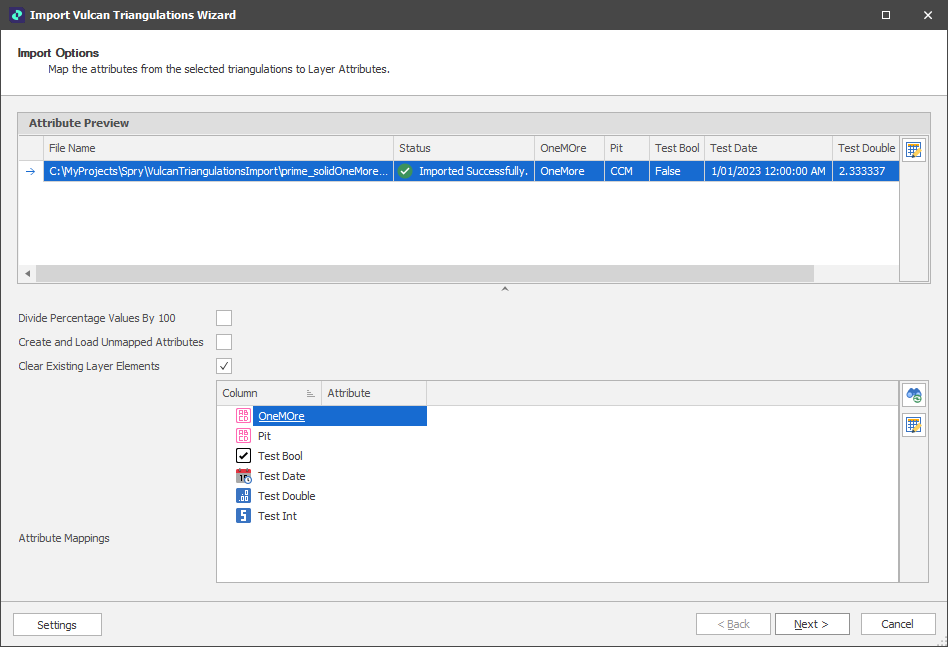Click the left arrow of horizontal scrollbar

[x=27, y=273]
